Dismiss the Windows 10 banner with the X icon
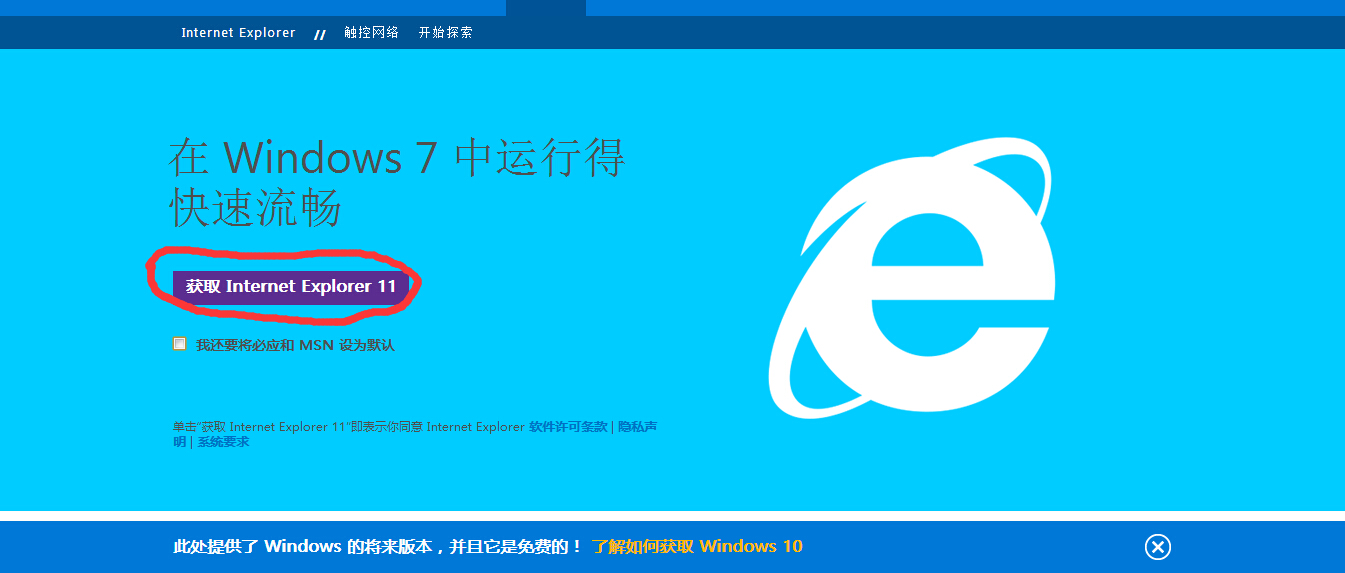This screenshot has width=1345, height=573. [x=1158, y=547]
